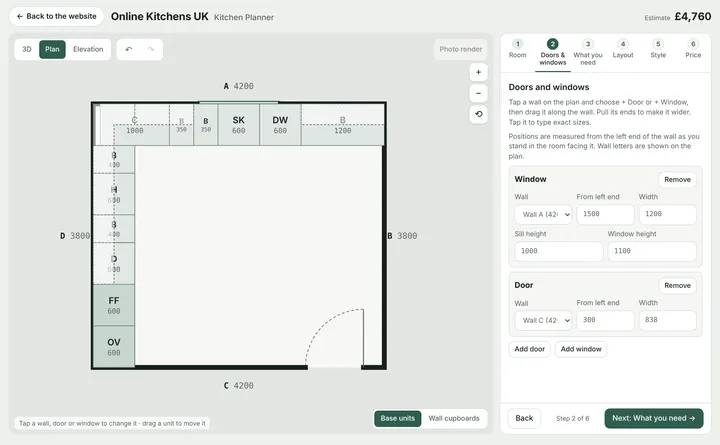This screenshot has width=720, height=445.
Task: Switch to 3D view
Action: pos(27,49)
